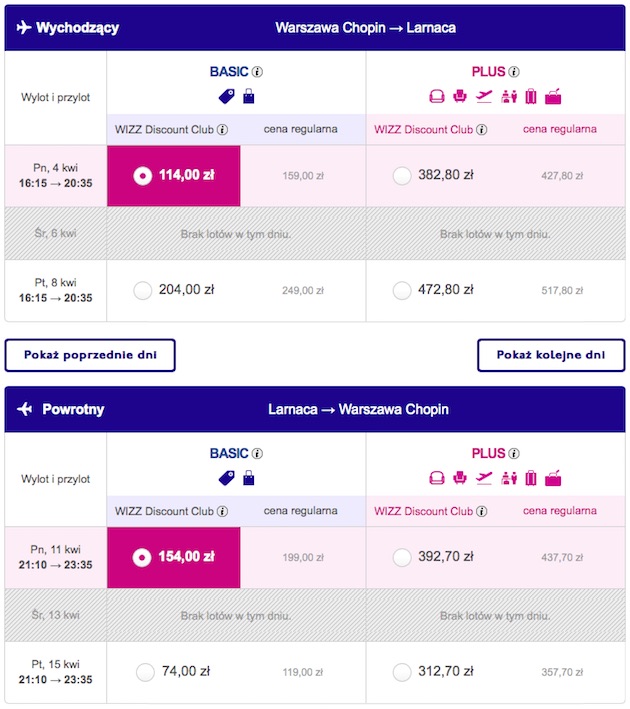
Task: Click the outbound BASIC price tag icon
Action: point(227,96)
